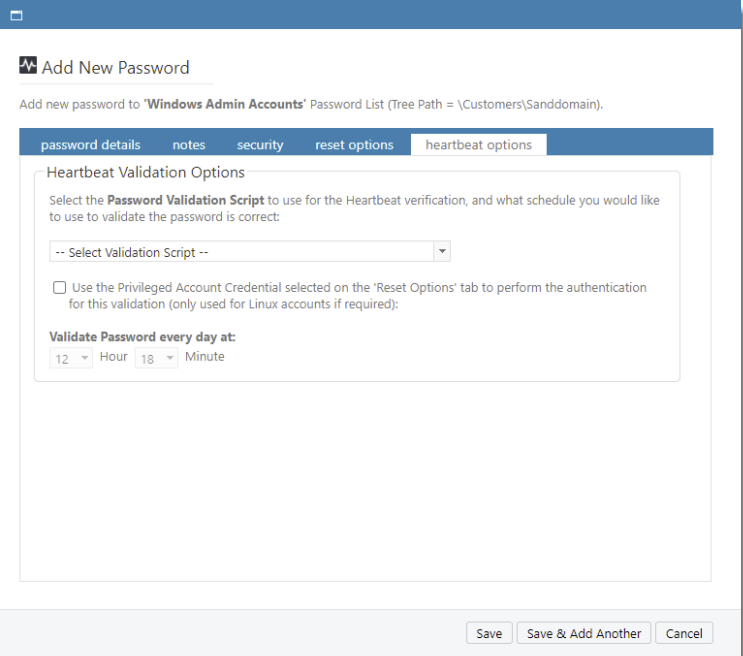743x656 pixels.
Task: Click the 'Validate Password every day at' label
Action: [142, 337]
